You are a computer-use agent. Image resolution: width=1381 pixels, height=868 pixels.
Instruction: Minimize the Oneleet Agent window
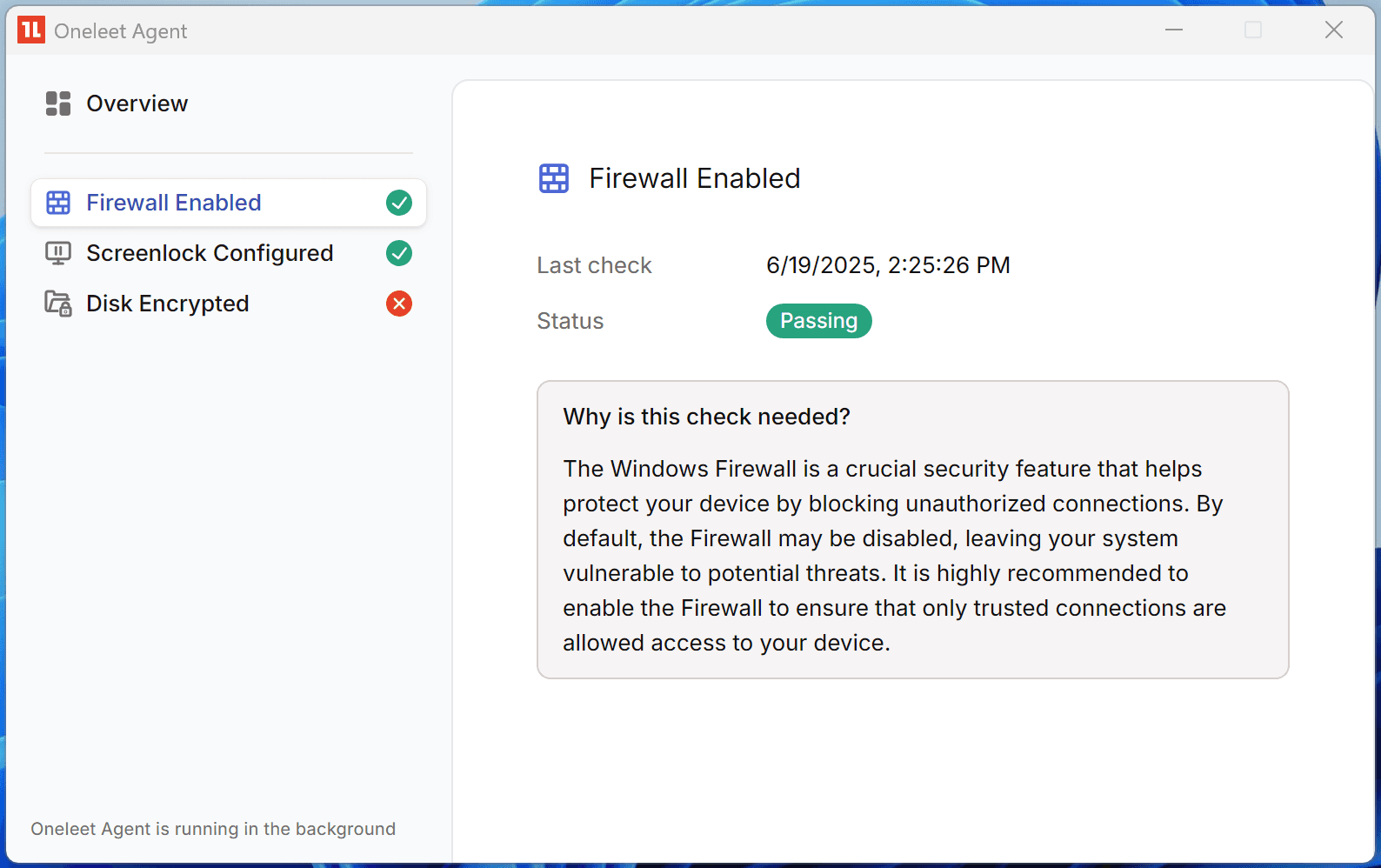pyautogui.click(x=1174, y=30)
